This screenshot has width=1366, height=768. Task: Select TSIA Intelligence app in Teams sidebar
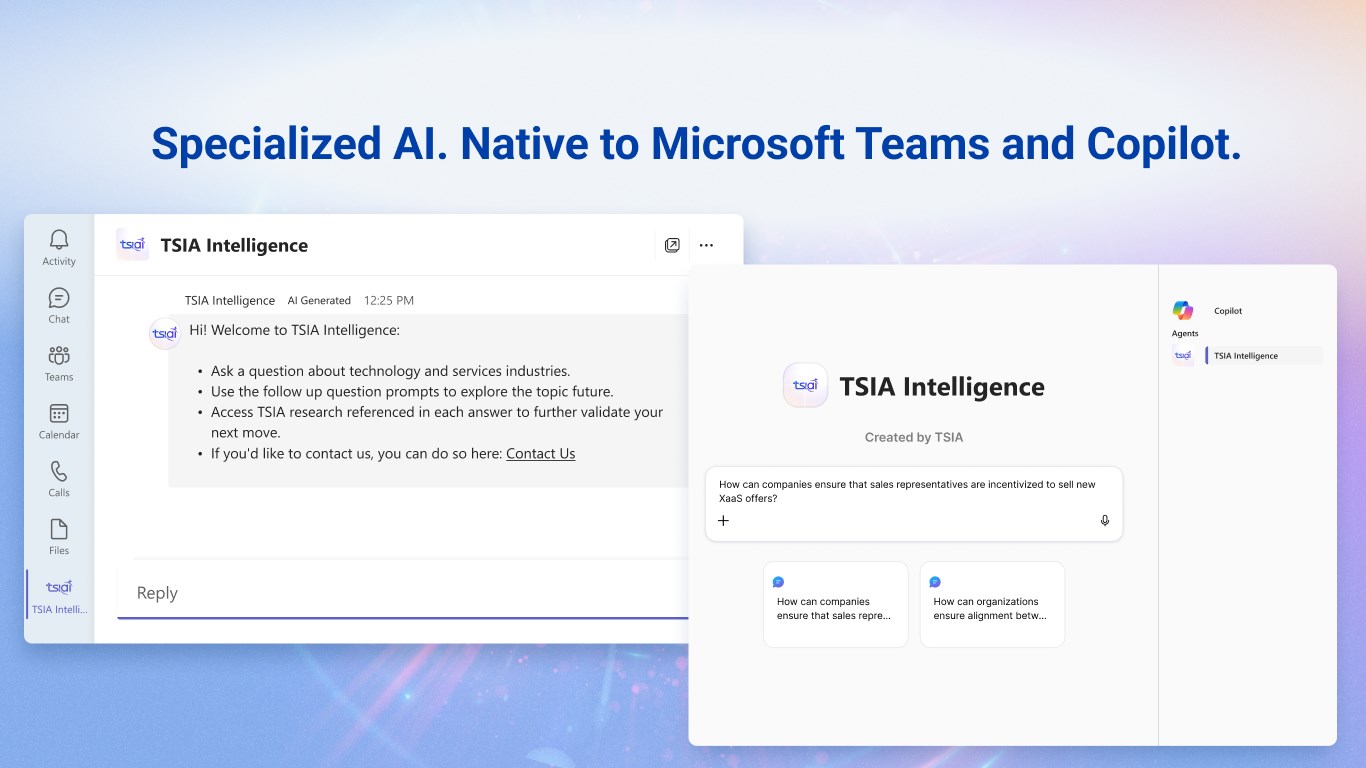point(59,595)
